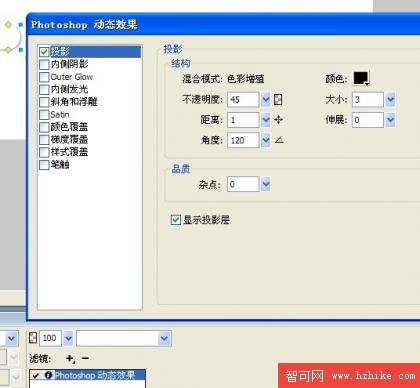
Task: Enable the 梯度覆盖 checkbox
Action: click(x=44, y=140)
